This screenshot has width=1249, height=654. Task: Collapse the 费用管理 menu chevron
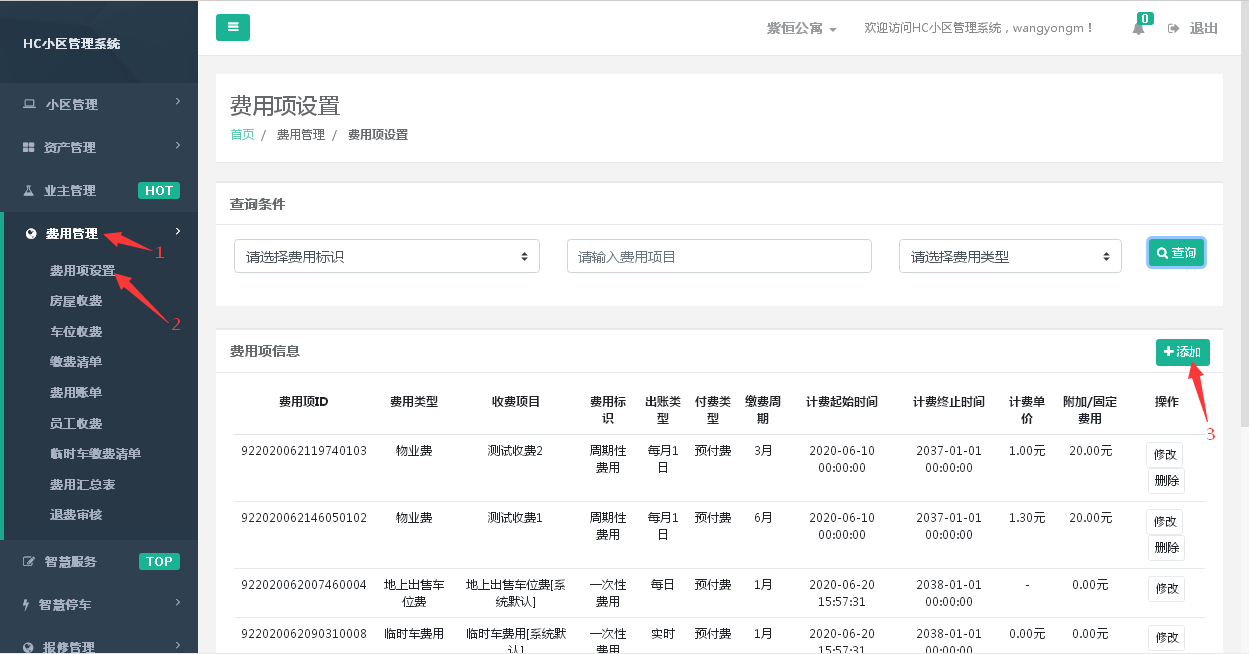(x=178, y=231)
